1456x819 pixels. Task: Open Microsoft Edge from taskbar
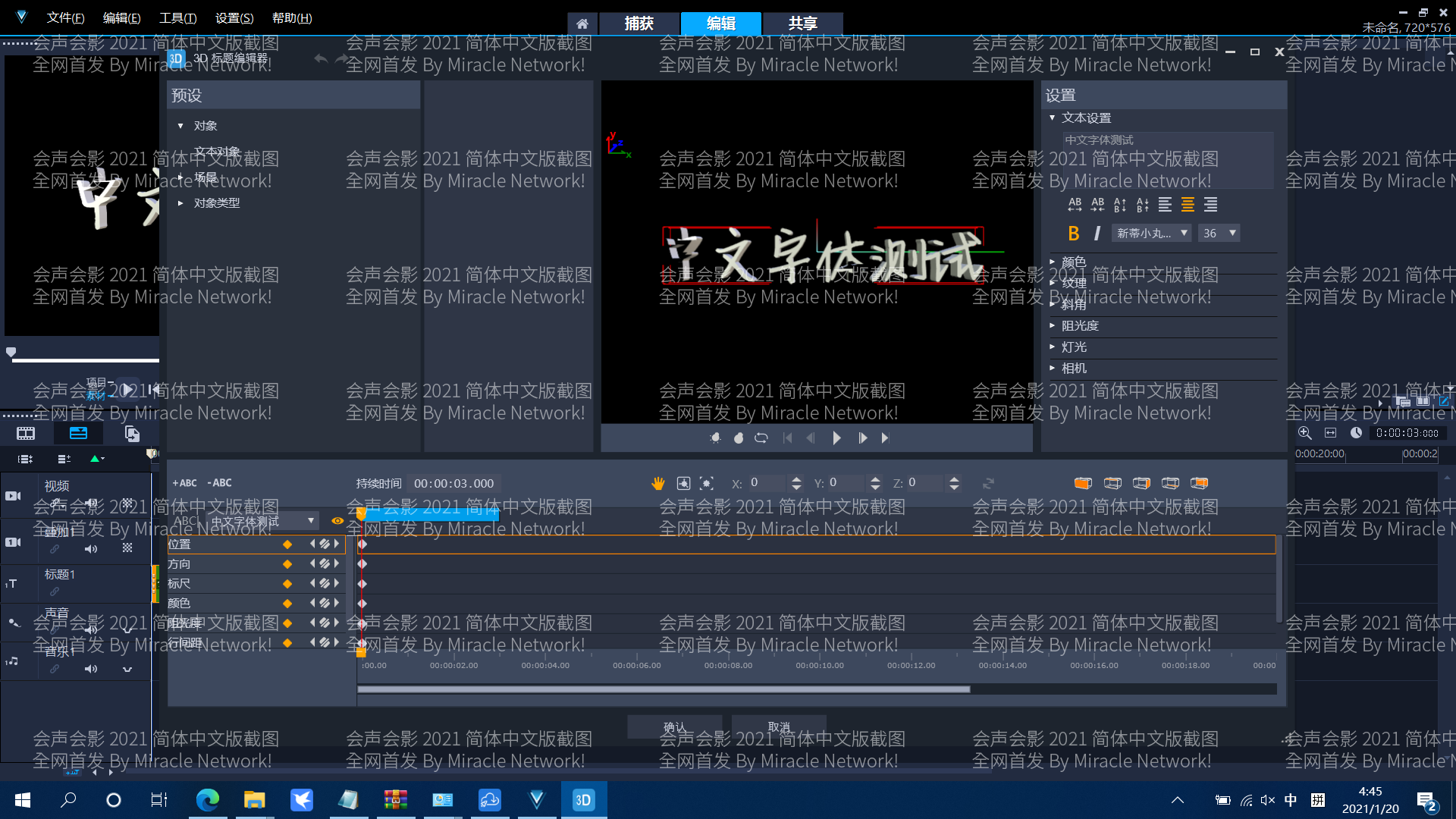[x=207, y=800]
